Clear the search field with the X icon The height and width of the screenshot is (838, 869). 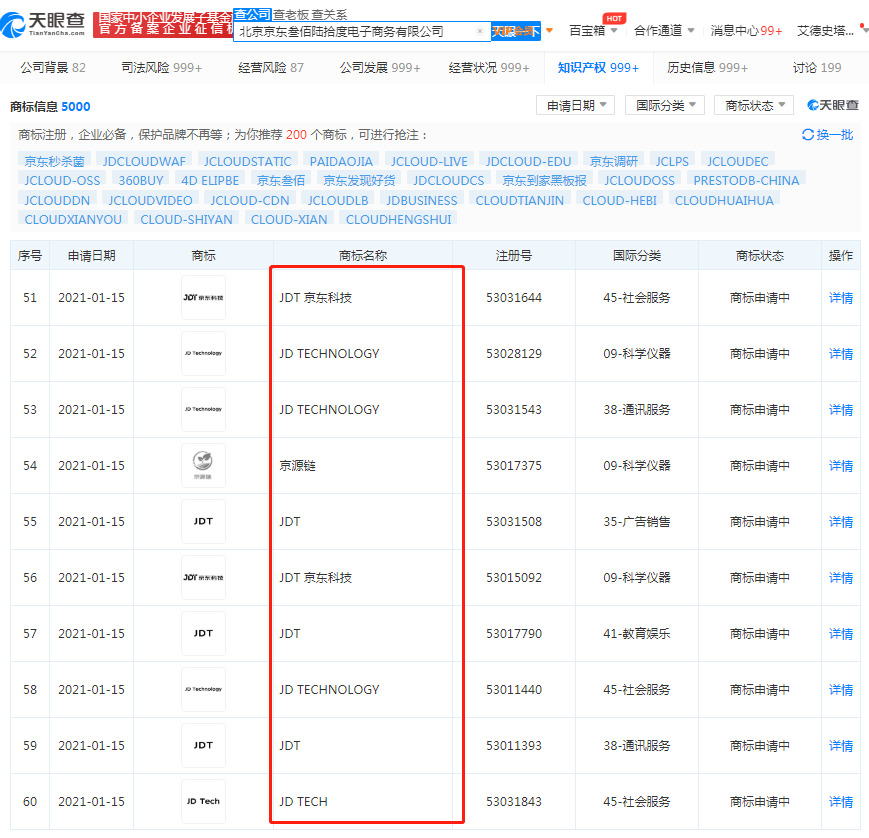pos(480,31)
